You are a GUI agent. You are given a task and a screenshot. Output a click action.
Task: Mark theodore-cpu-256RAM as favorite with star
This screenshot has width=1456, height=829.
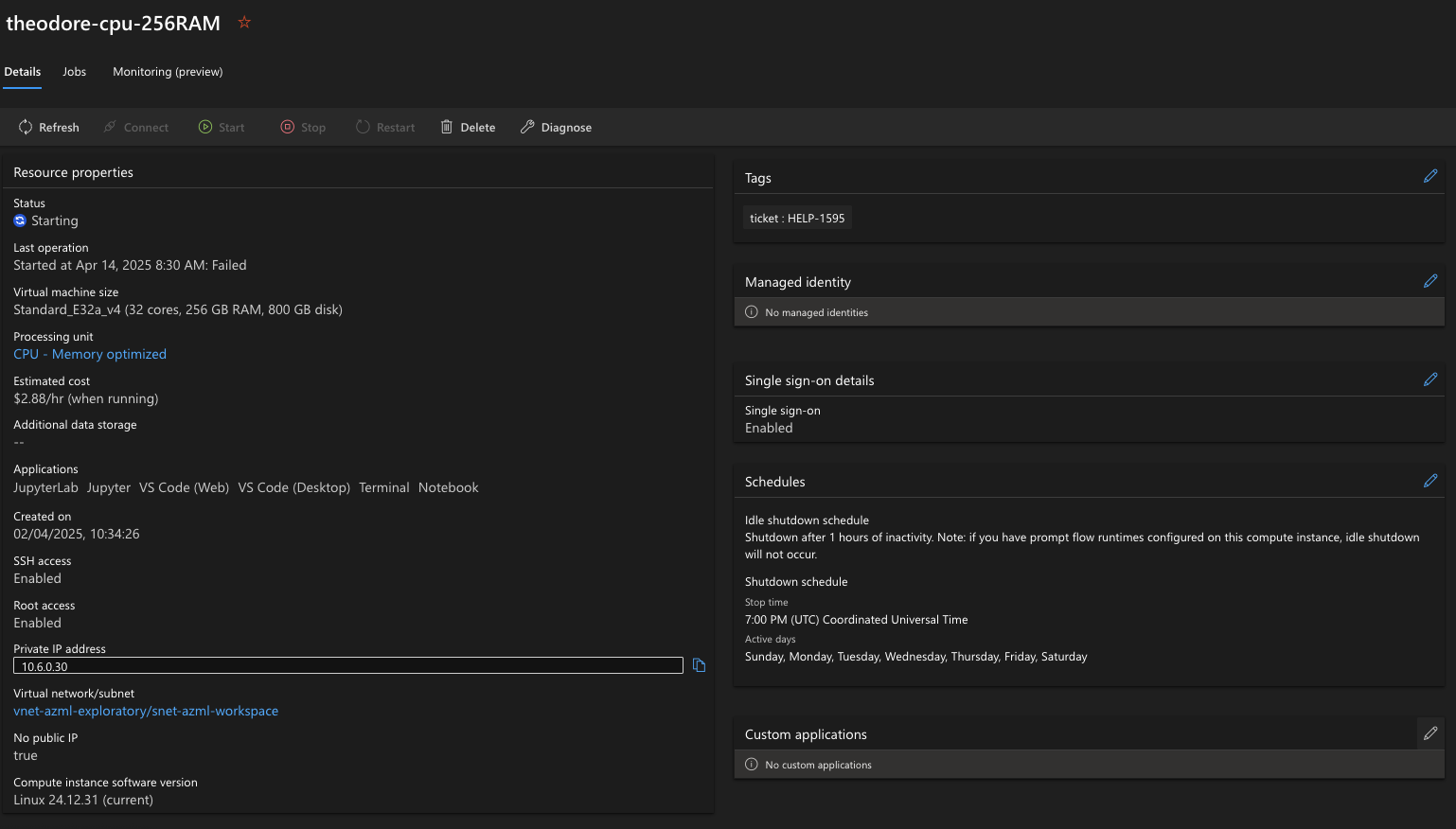tap(243, 22)
